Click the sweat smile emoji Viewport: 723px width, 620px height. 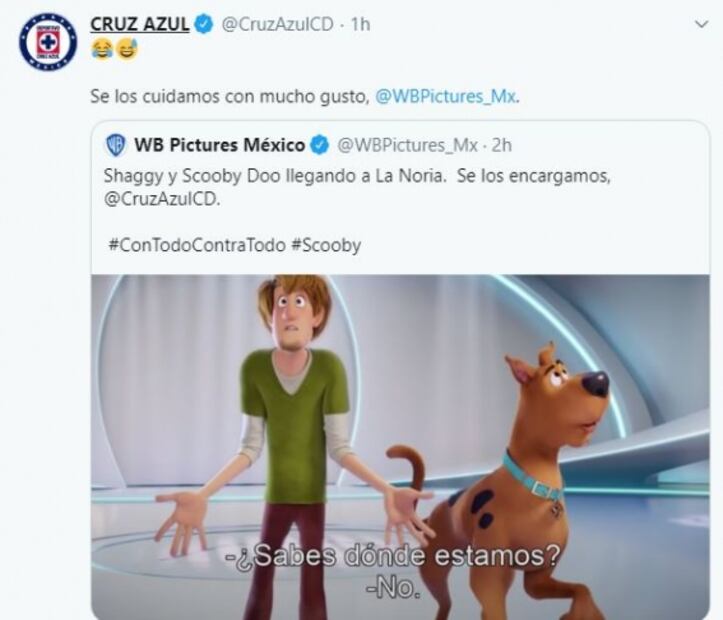point(127,49)
